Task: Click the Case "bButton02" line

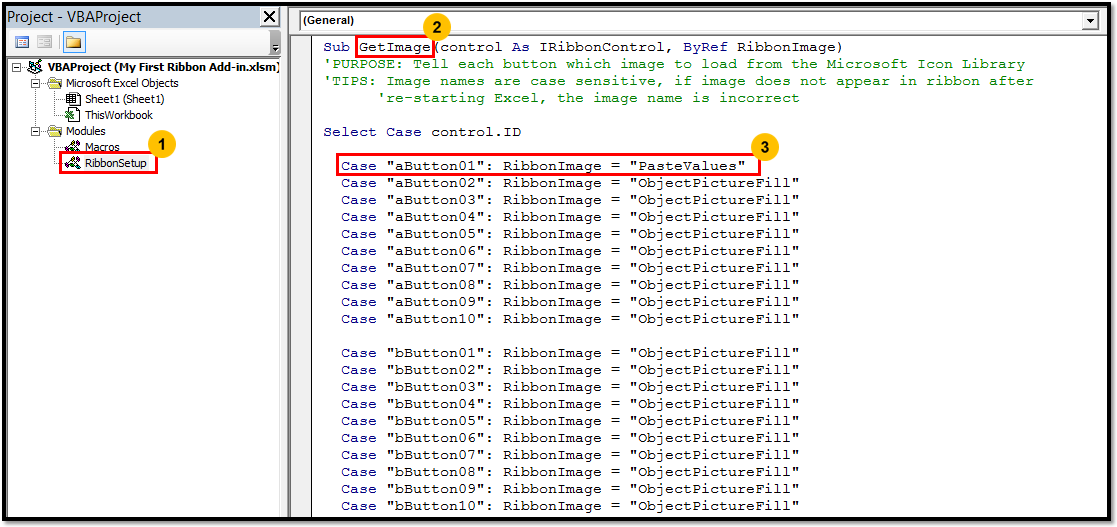Action: (570, 370)
